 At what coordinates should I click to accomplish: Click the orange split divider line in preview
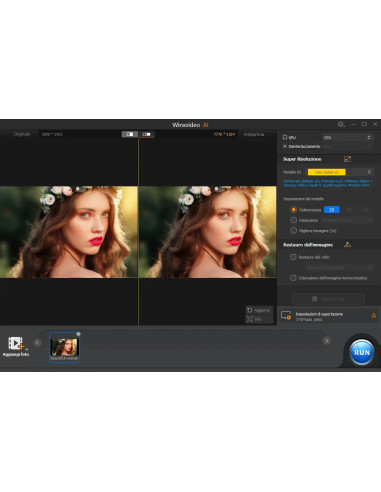[x=138, y=232]
